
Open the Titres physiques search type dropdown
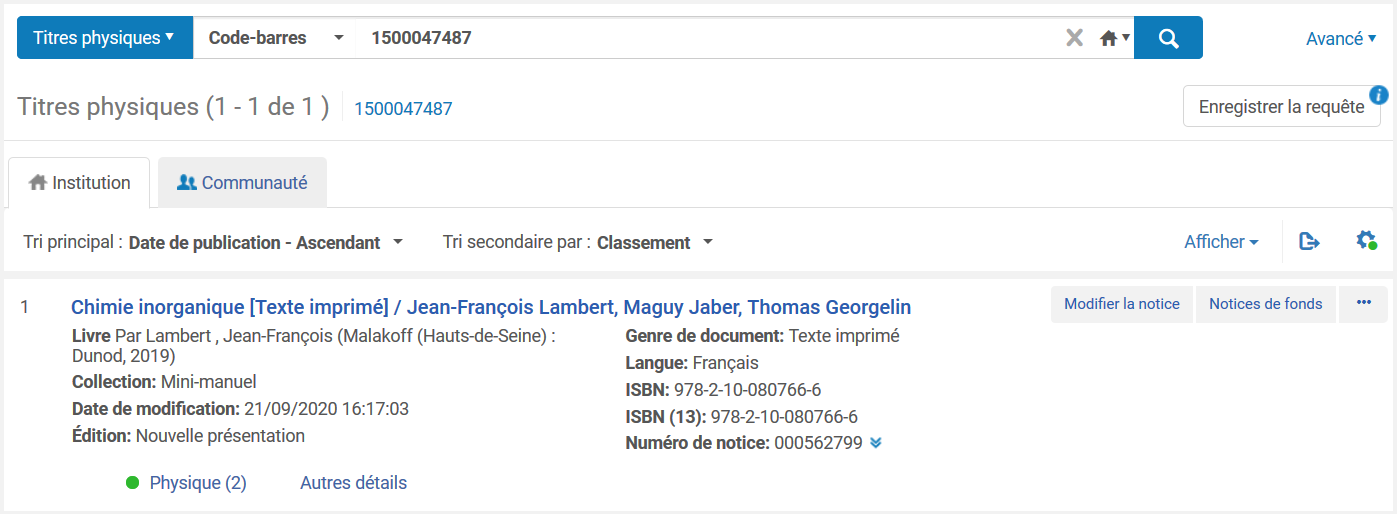(104, 38)
